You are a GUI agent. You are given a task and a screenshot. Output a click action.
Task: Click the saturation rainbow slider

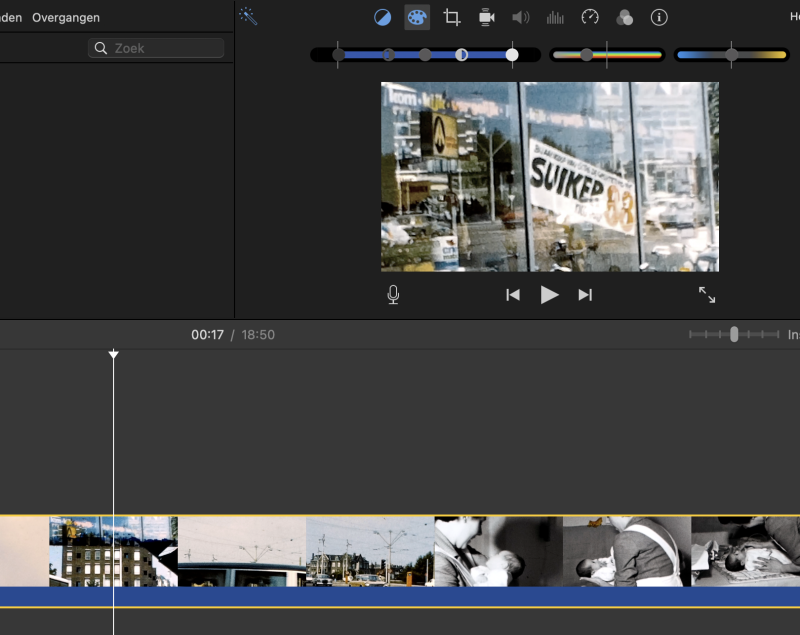607,55
